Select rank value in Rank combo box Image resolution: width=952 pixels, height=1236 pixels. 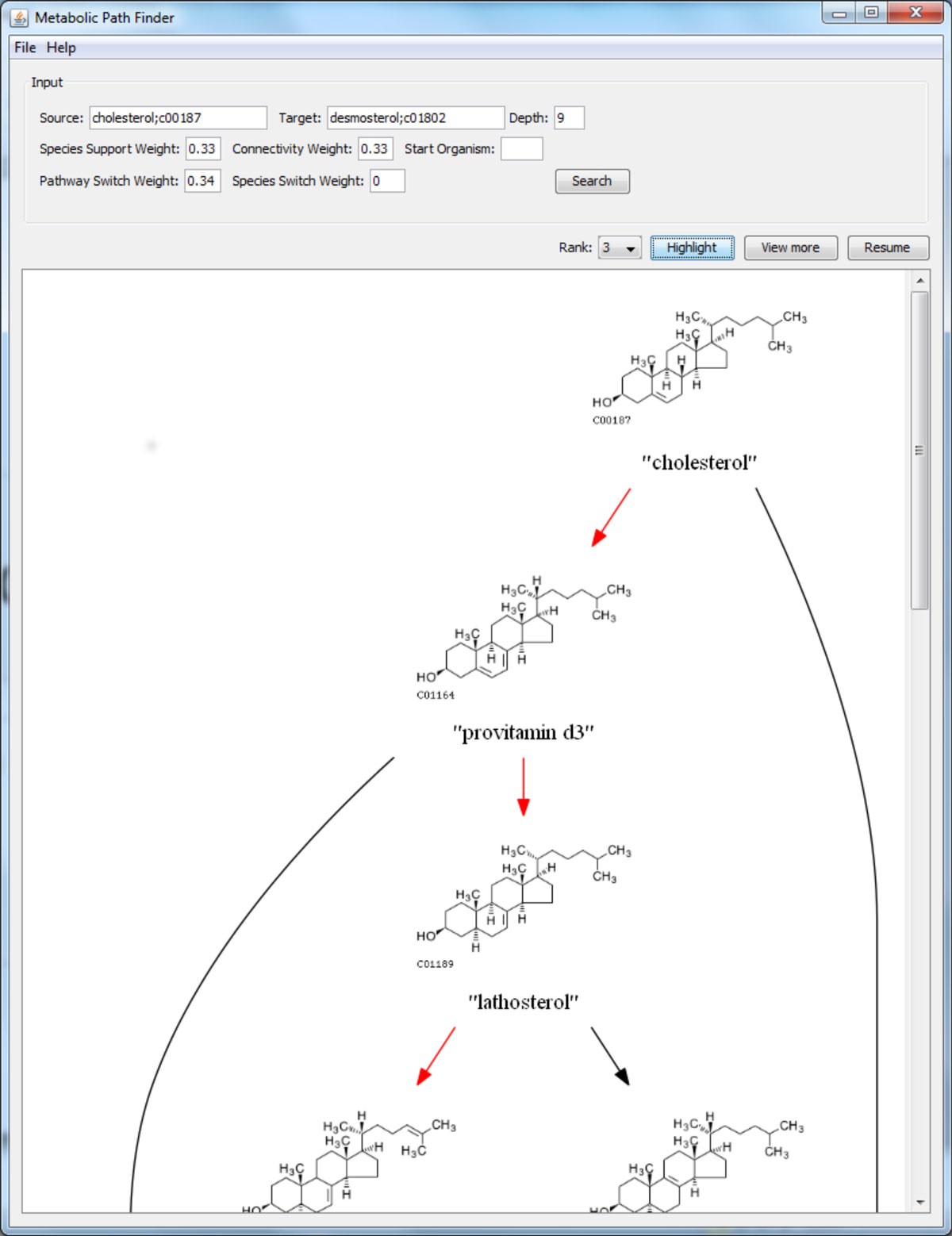pos(615,248)
